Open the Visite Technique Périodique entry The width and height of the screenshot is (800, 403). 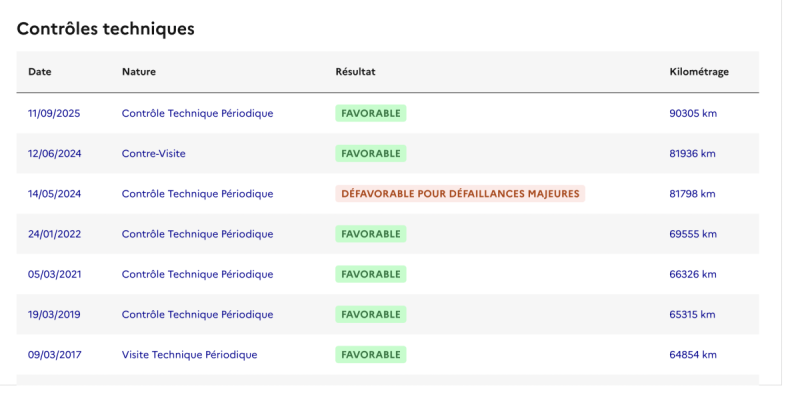(x=189, y=354)
